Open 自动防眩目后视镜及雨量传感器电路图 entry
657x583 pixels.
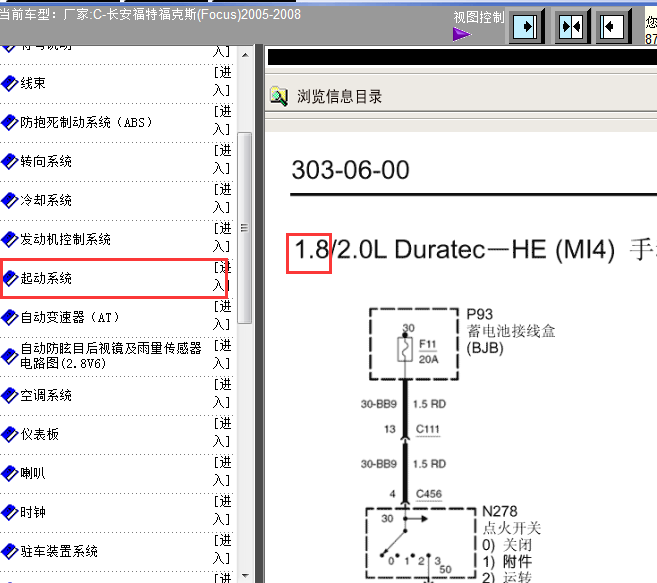[111, 355]
